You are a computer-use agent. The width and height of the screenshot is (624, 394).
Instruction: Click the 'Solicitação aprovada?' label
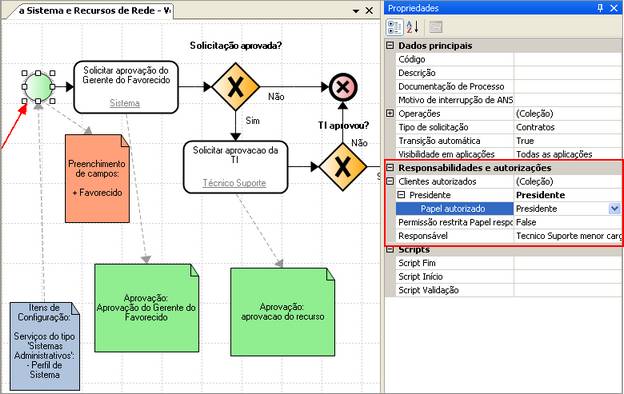click(236, 46)
